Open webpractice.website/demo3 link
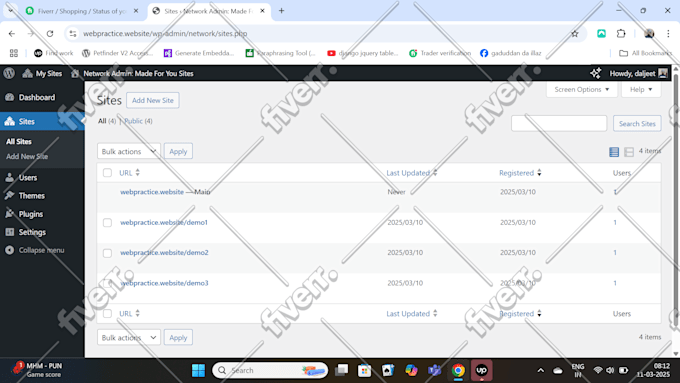The image size is (680, 383). [x=164, y=283]
